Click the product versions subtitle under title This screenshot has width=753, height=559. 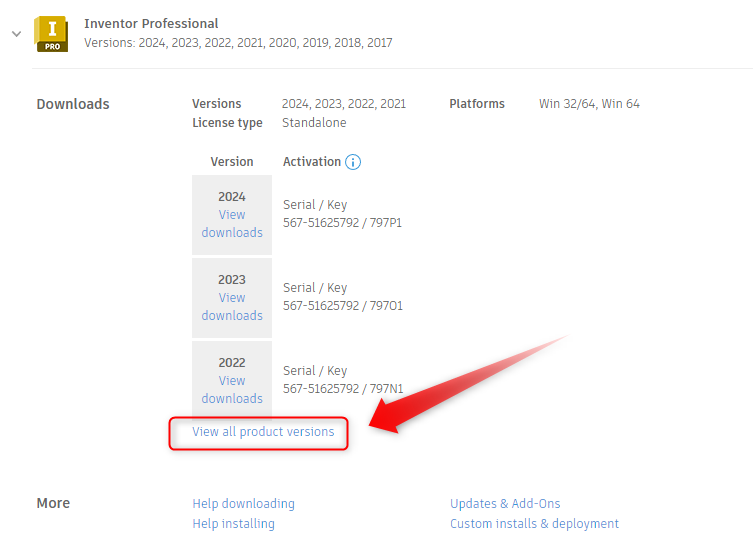click(x=238, y=43)
